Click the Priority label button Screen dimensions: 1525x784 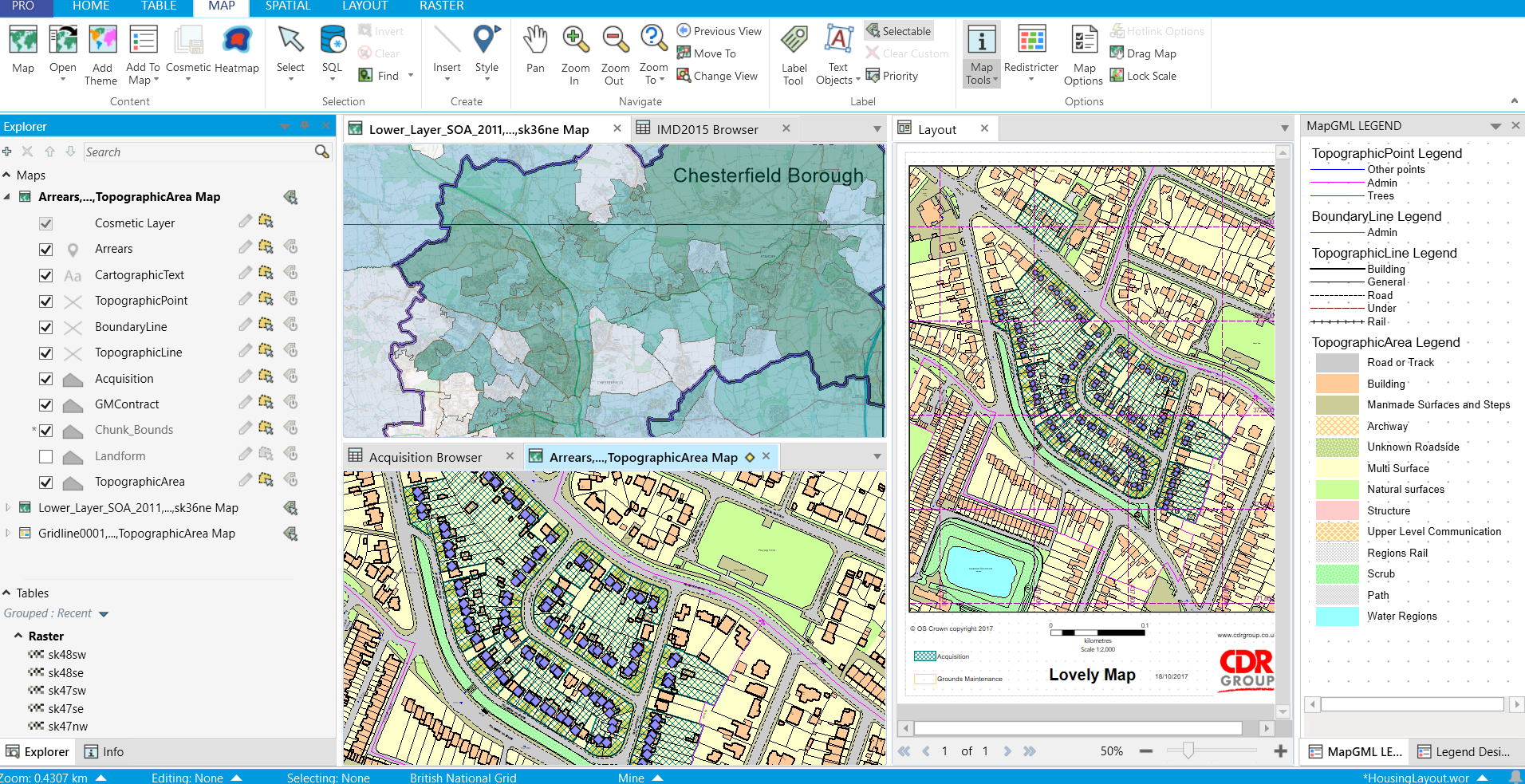[x=892, y=76]
